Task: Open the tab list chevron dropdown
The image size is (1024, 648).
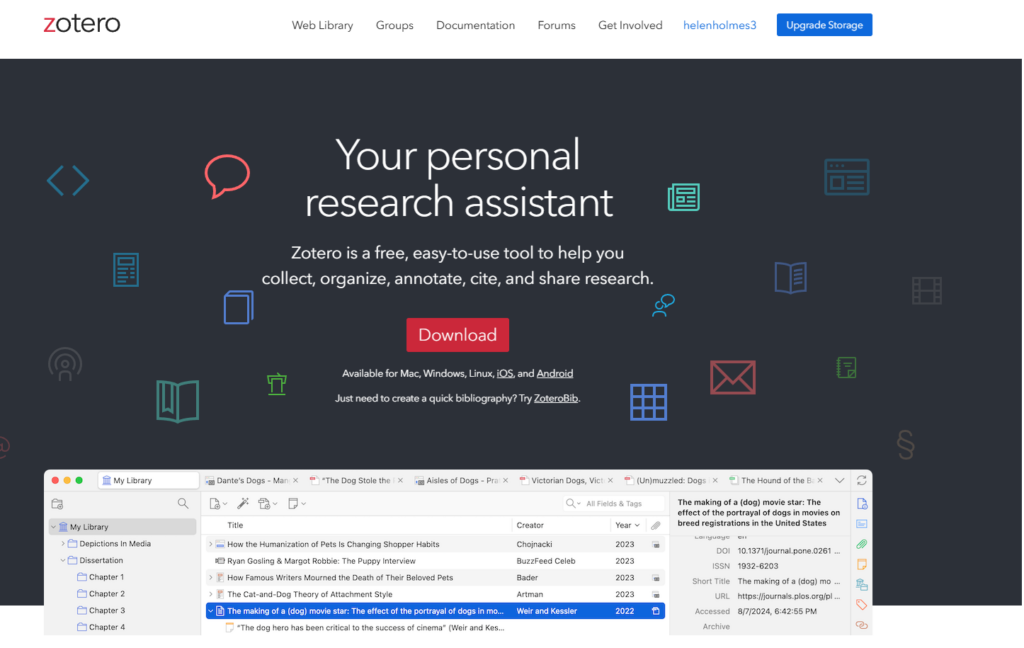Action: pyautogui.click(x=839, y=481)
